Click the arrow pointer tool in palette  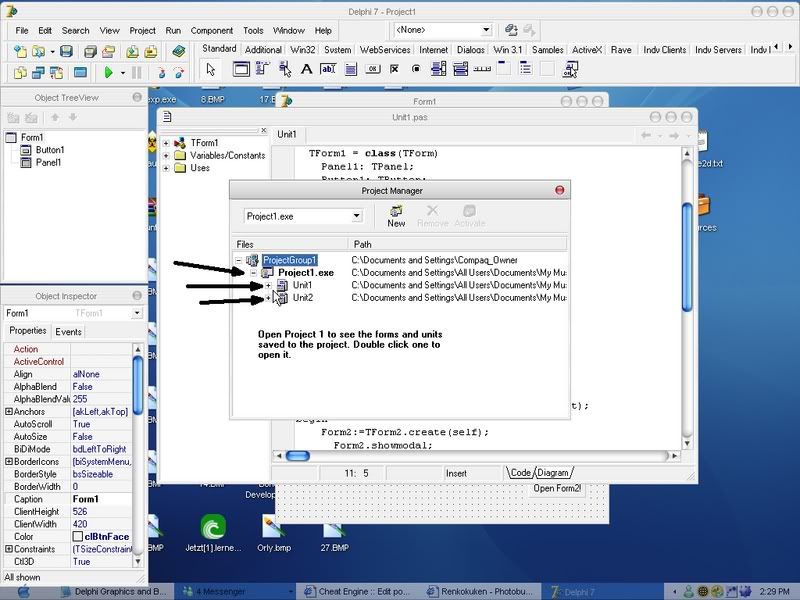(x=210, y=69)
